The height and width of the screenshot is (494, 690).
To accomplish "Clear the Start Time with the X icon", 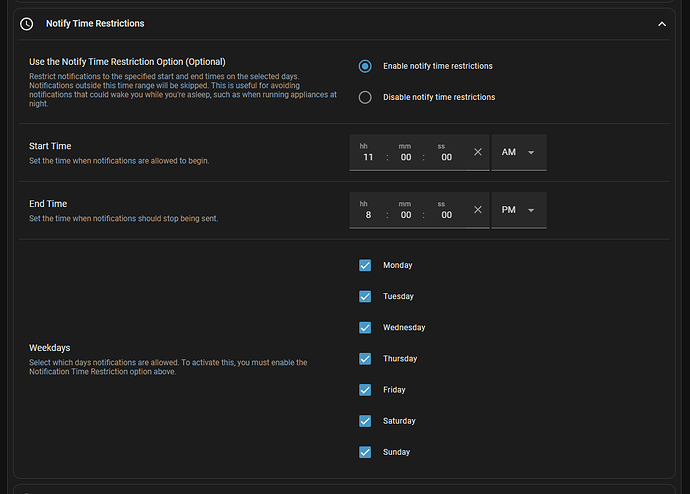I will click(x=477, y=152).
